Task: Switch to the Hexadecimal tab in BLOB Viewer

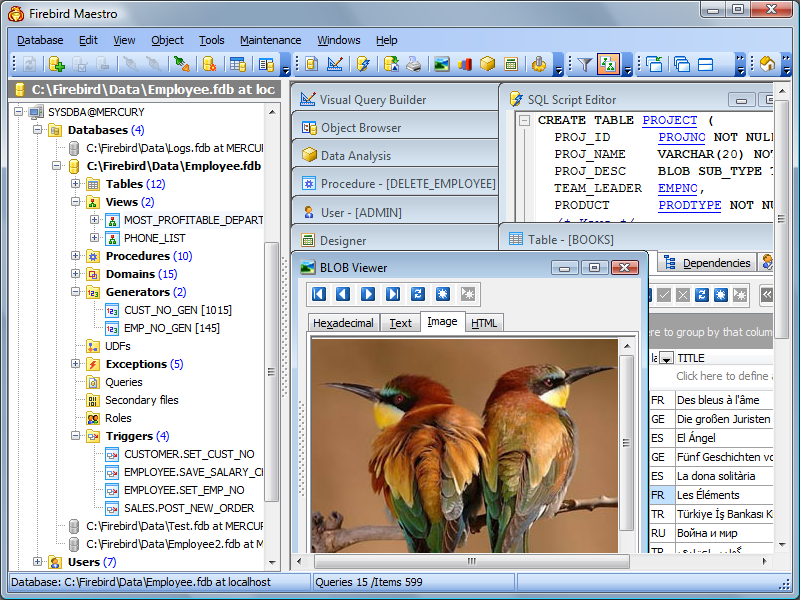Action: tap(343, 323)
